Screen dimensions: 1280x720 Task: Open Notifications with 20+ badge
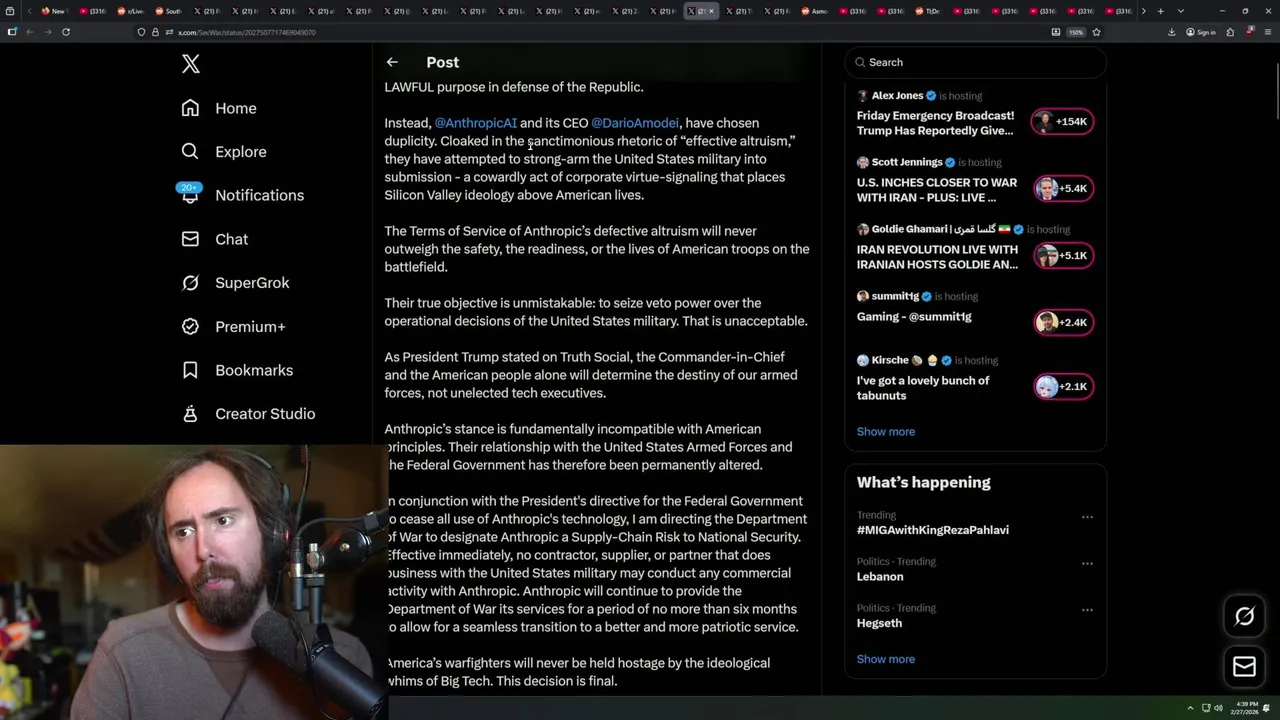coord(241,195)
